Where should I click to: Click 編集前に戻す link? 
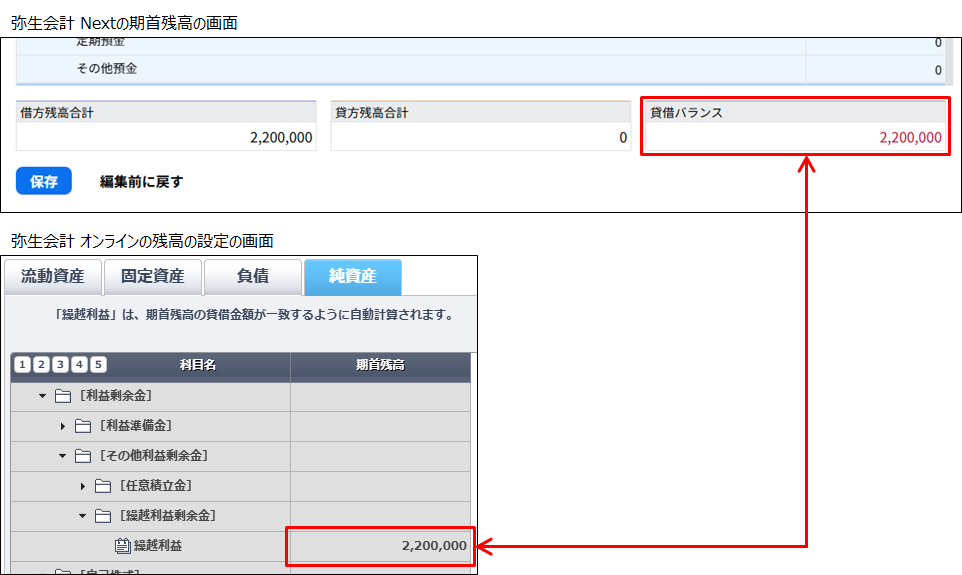click(141, 182)
